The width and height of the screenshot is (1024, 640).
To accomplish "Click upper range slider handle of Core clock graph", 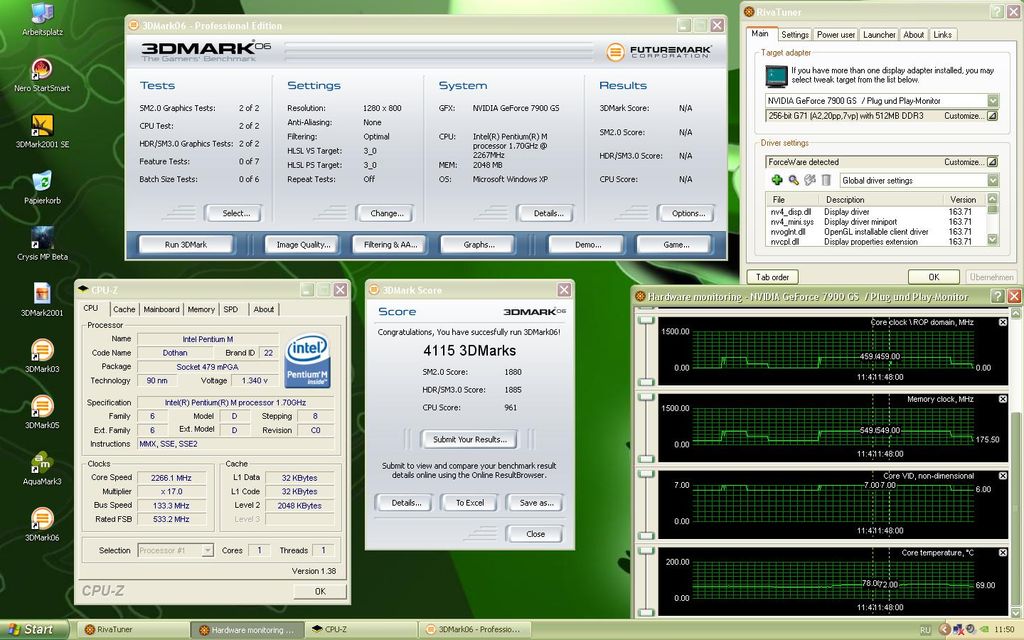I will (x=646, y=321).
